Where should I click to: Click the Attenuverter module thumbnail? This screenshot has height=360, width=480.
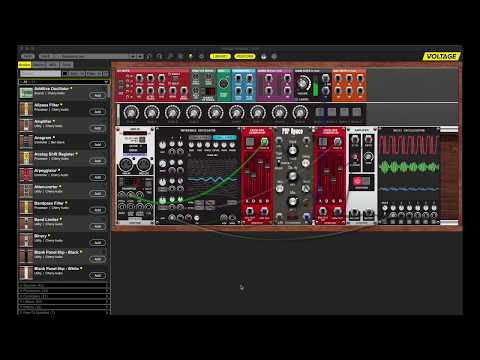click(x=26, y=191)
